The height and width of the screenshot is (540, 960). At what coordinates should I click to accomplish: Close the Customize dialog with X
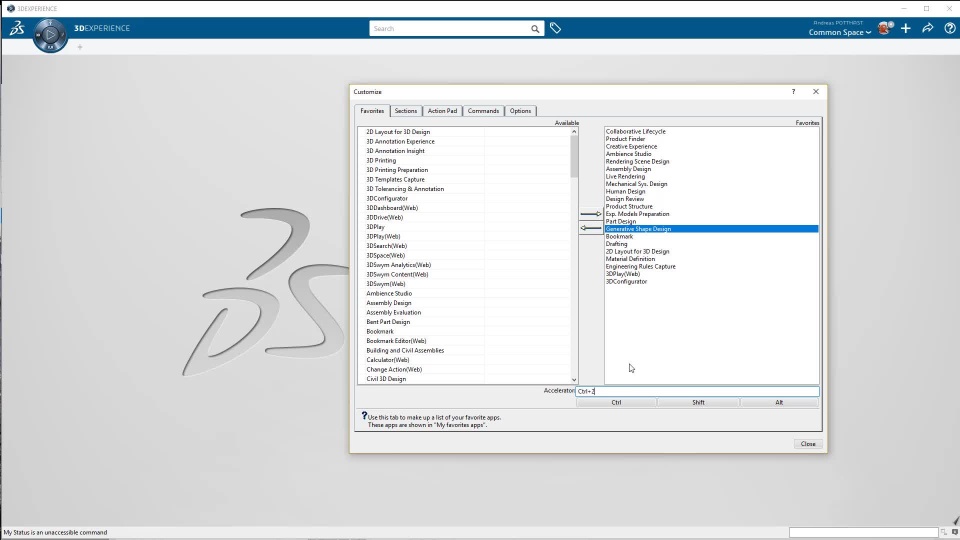pyautogui.click(x=816, y=92)
